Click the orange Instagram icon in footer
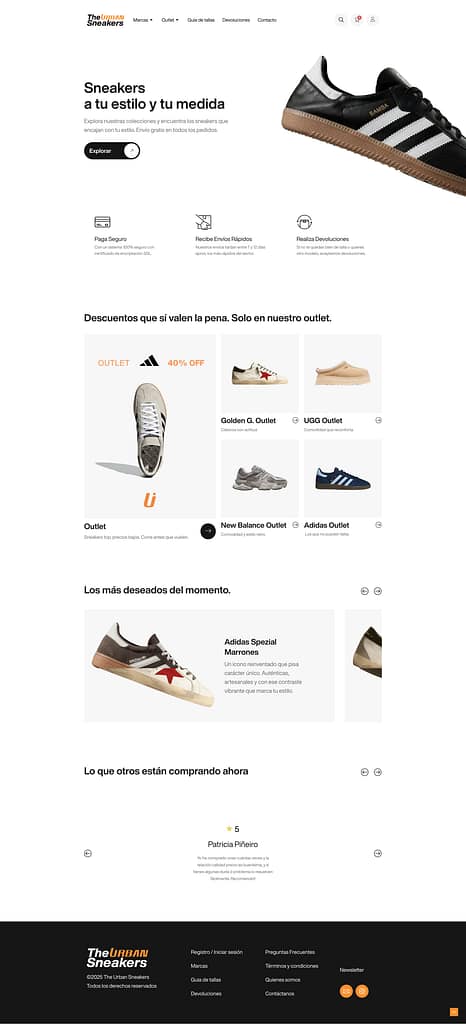466x1024 pixels. (x=362, y=991)
